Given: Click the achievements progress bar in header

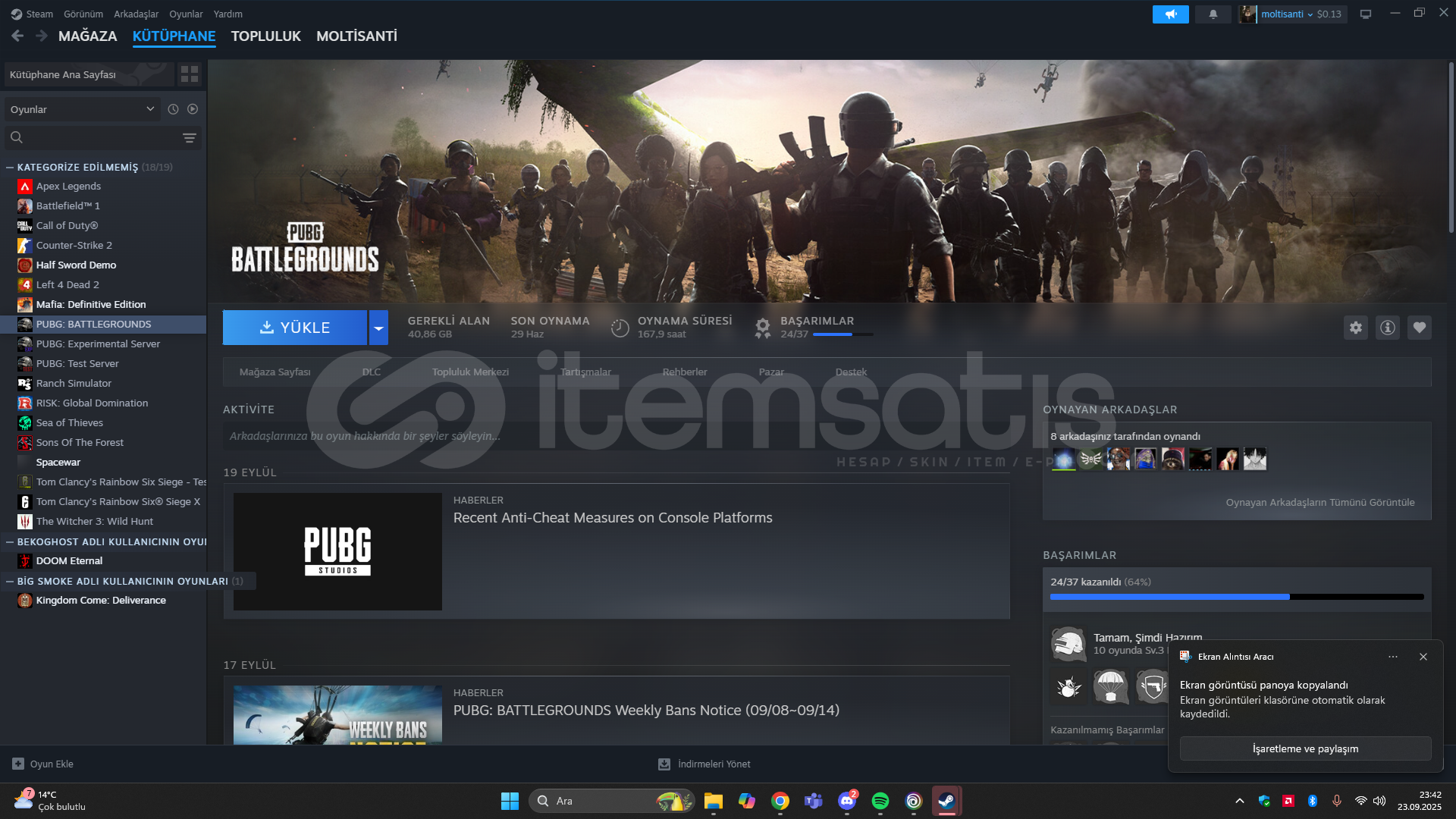Looking at the screenshot, I should pyautogui.click(x=843, y=334).
